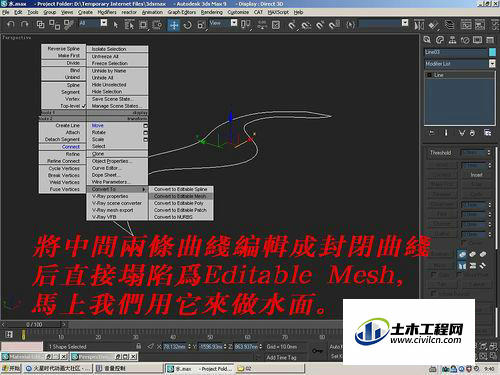Choose Convert to Editable Mesh
The height and width of the screenshot is (375, 500).
[x=180, y=196]
